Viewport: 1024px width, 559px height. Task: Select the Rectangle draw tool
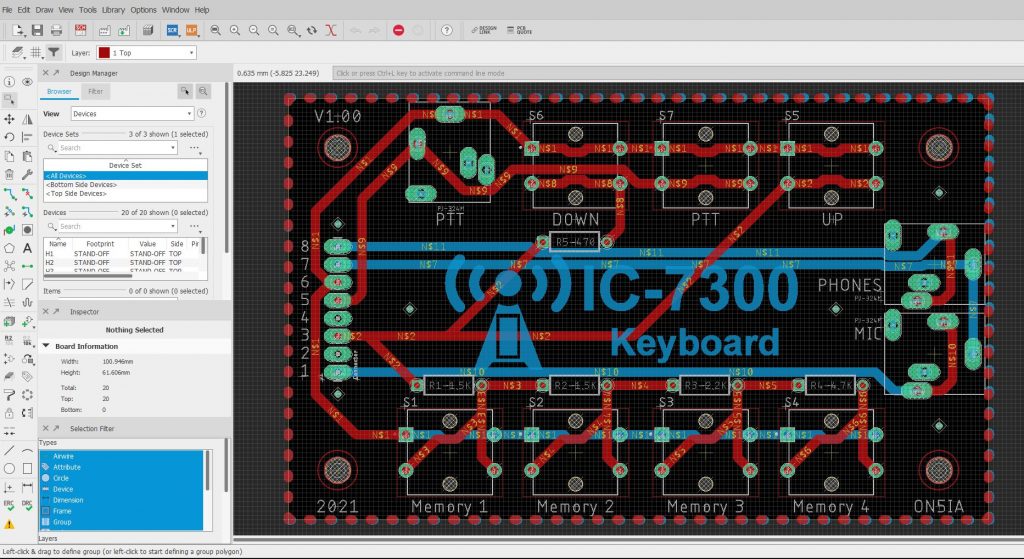[27, 469]
